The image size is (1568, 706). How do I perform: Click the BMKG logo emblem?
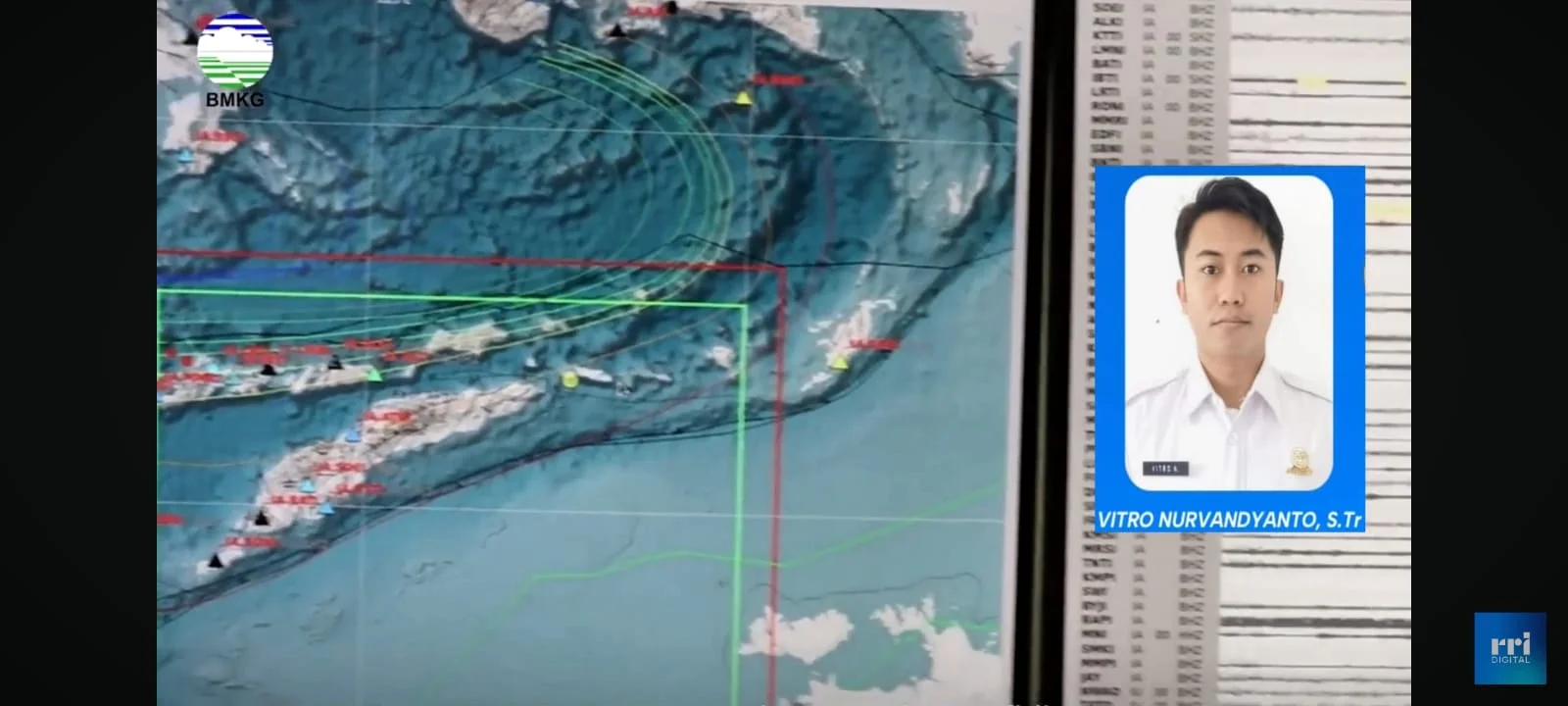(235, 50)
